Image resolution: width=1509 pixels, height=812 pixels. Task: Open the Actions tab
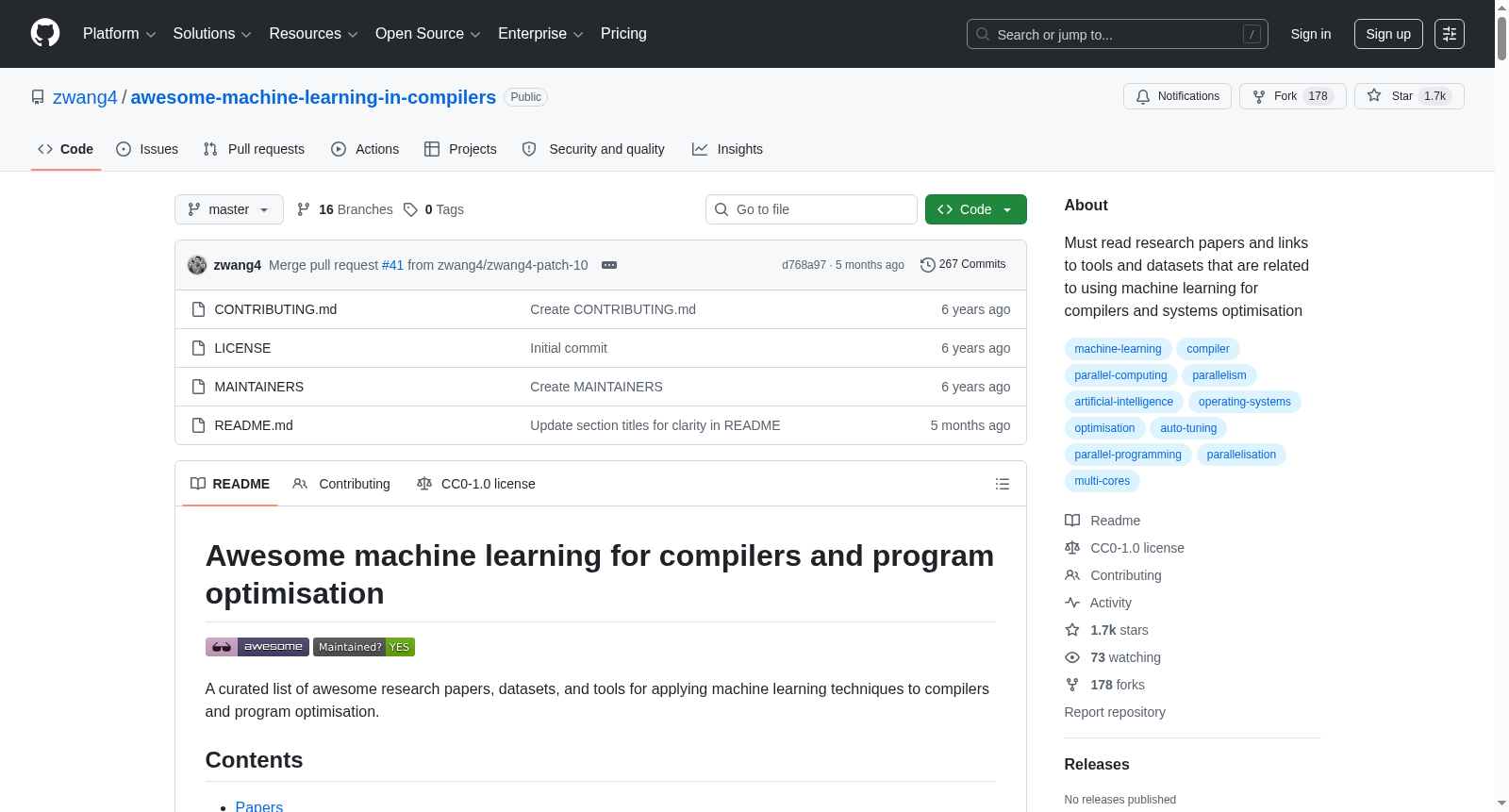(365, 149)
